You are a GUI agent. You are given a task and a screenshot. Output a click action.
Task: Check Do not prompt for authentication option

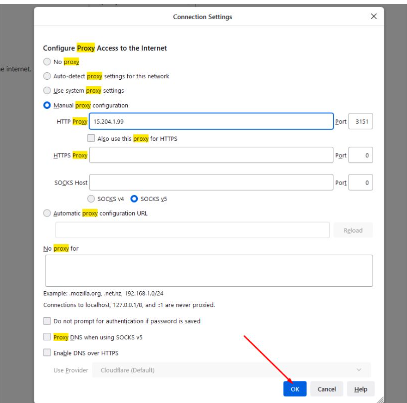[47, 321]
